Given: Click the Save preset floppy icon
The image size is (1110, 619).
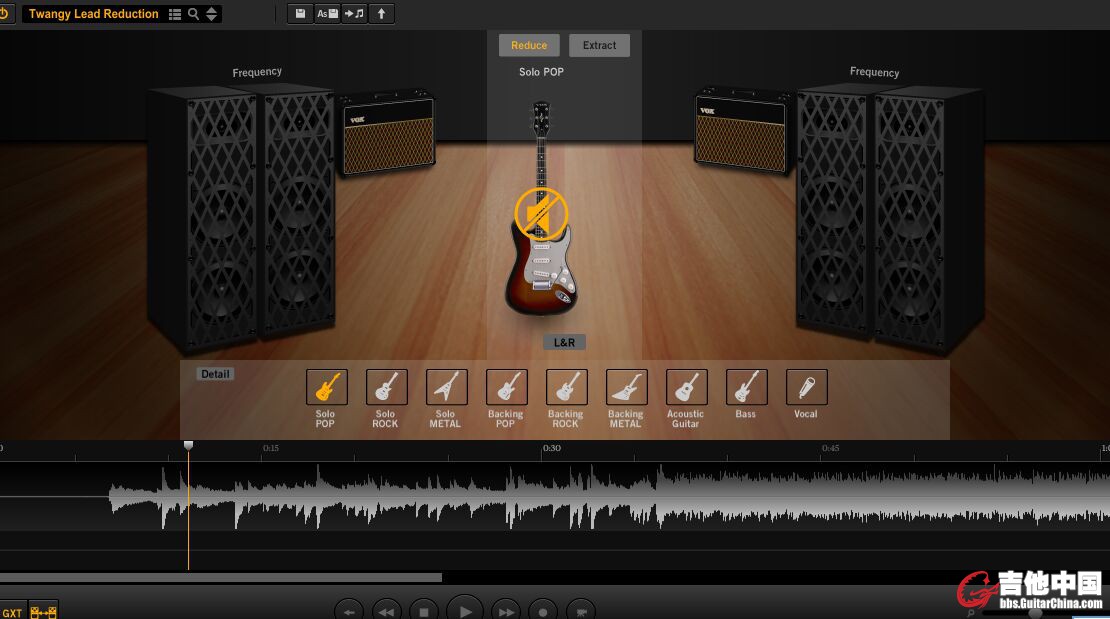Looking at the screenshot, I should point(300,14).
